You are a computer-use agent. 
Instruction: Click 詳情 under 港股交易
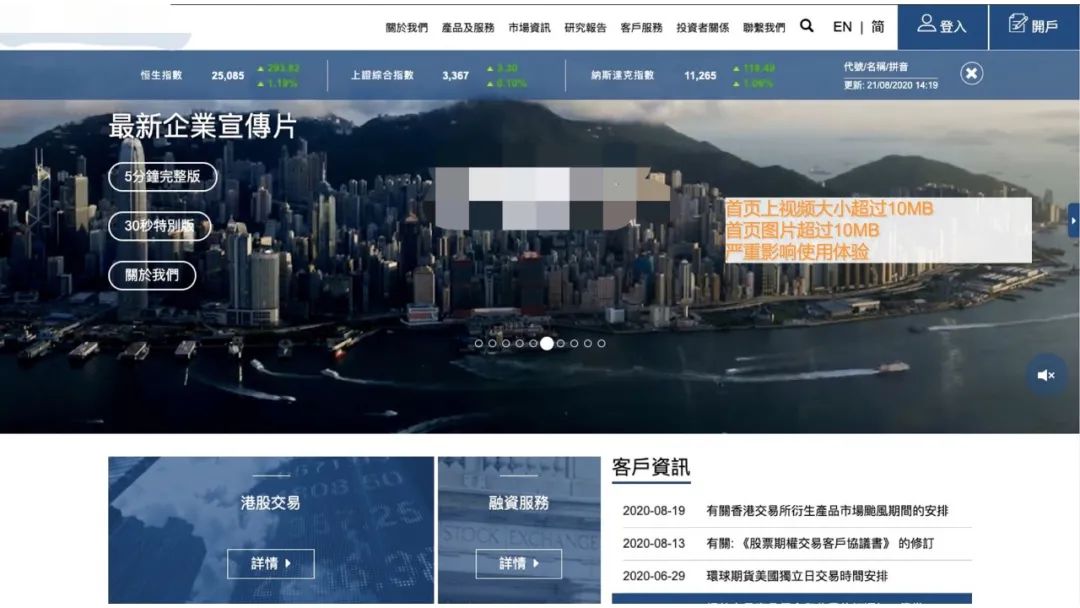pos(270,564)
